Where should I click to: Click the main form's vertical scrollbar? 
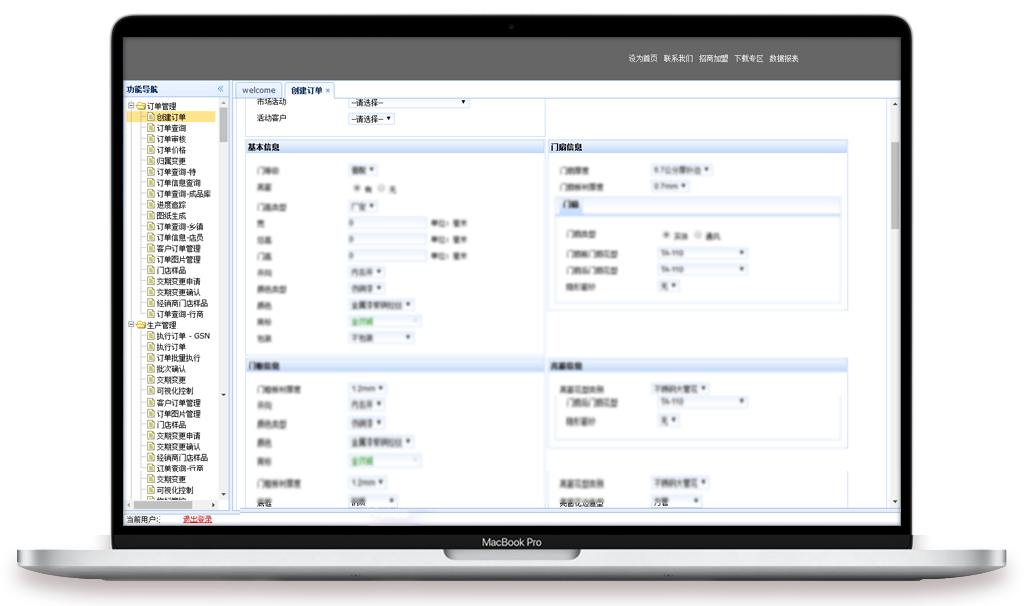pos(895,186)
